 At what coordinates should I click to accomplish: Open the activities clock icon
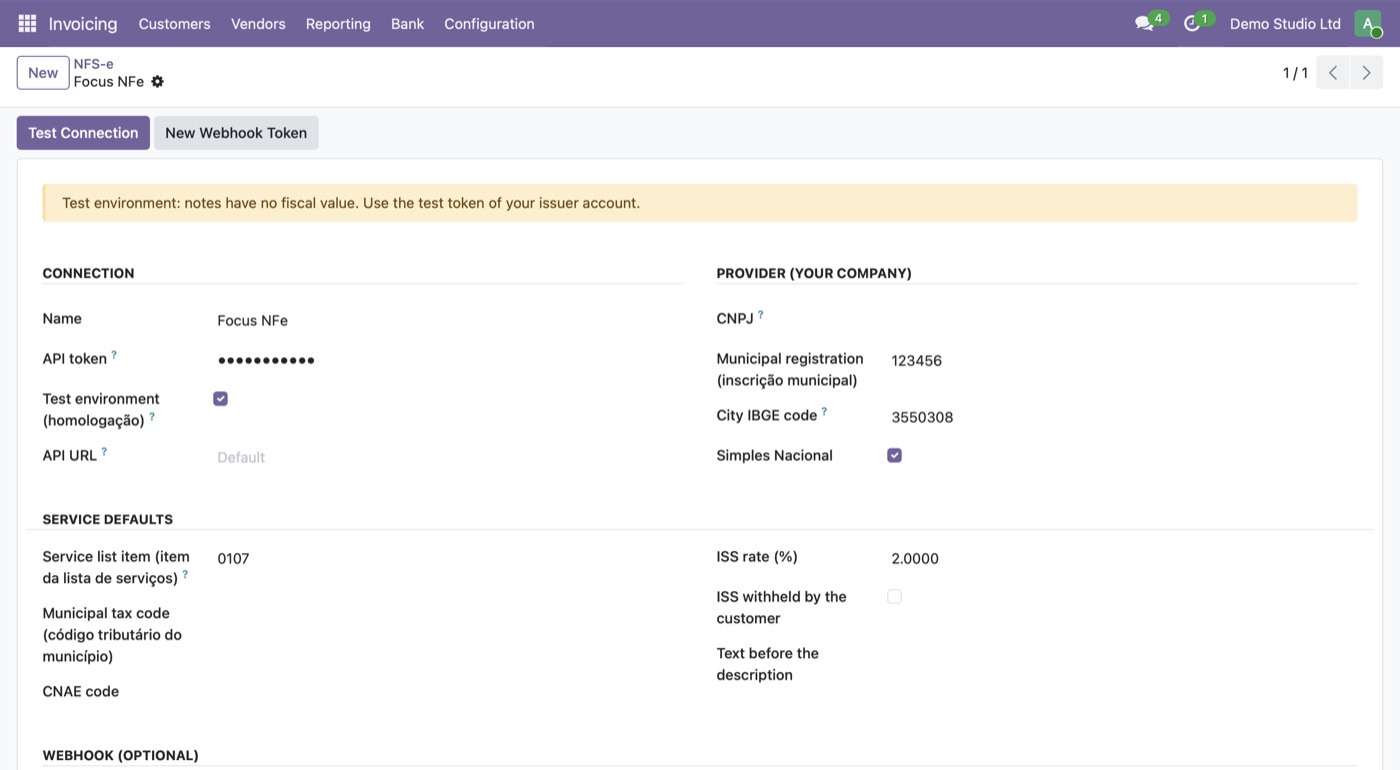click(x=1191, y=23)
